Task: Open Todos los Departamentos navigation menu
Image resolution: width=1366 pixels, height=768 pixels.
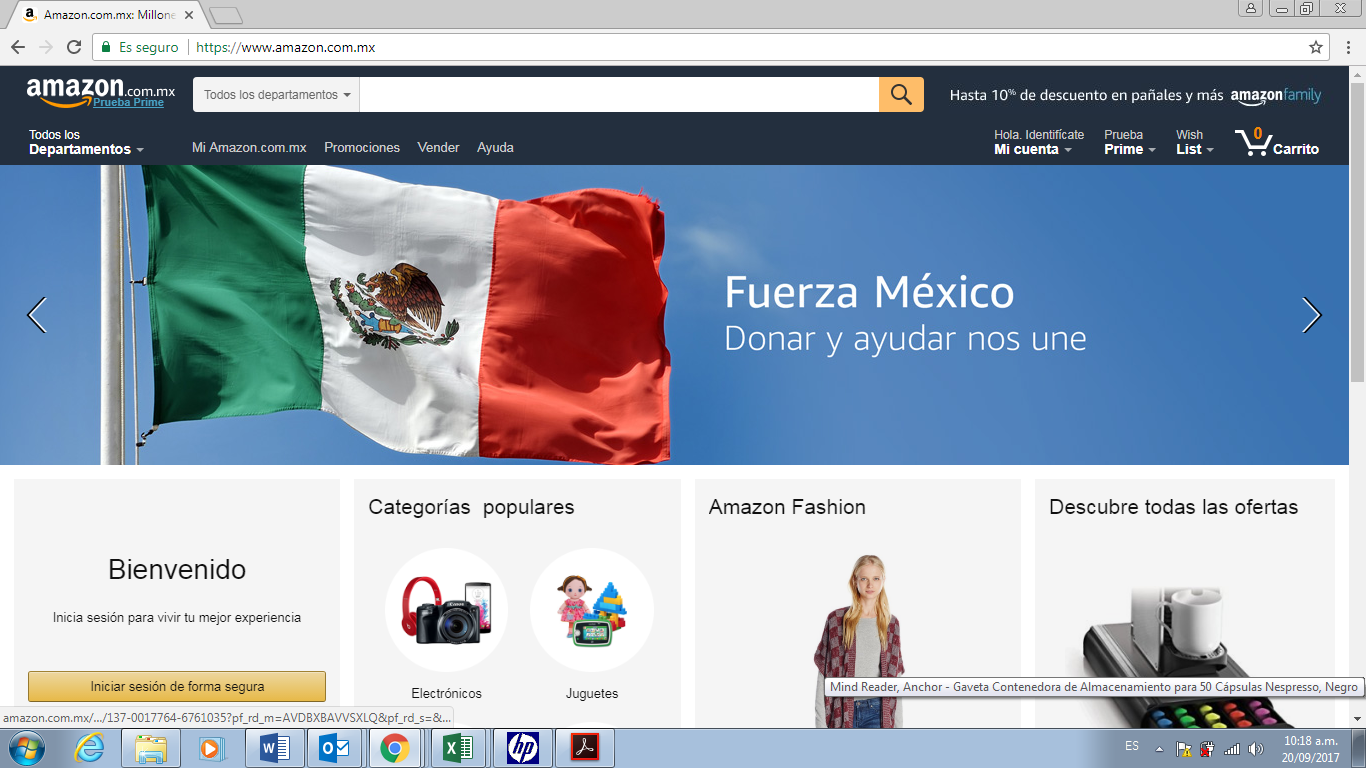Action: click(86, 142)
